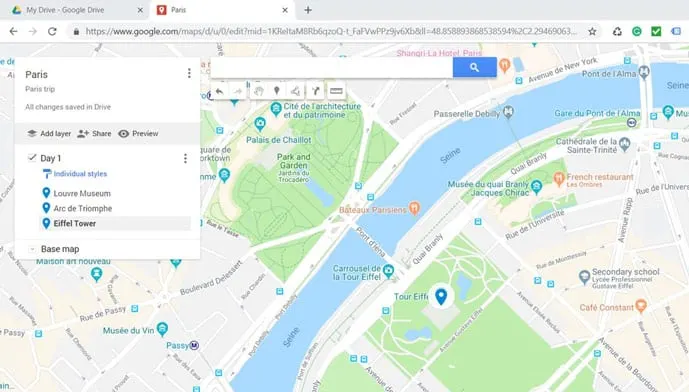Click the Grammarly extension icon

(x=637, y=31)
